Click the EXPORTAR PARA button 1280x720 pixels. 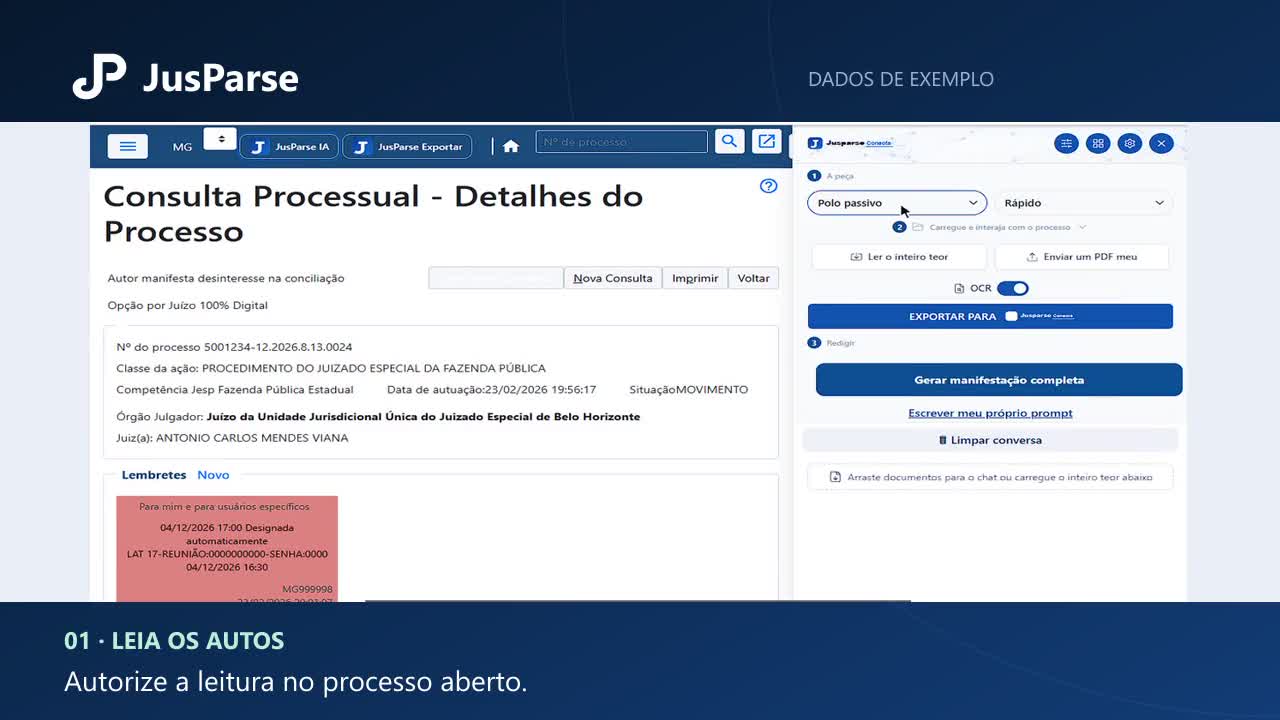pos(990,316)
